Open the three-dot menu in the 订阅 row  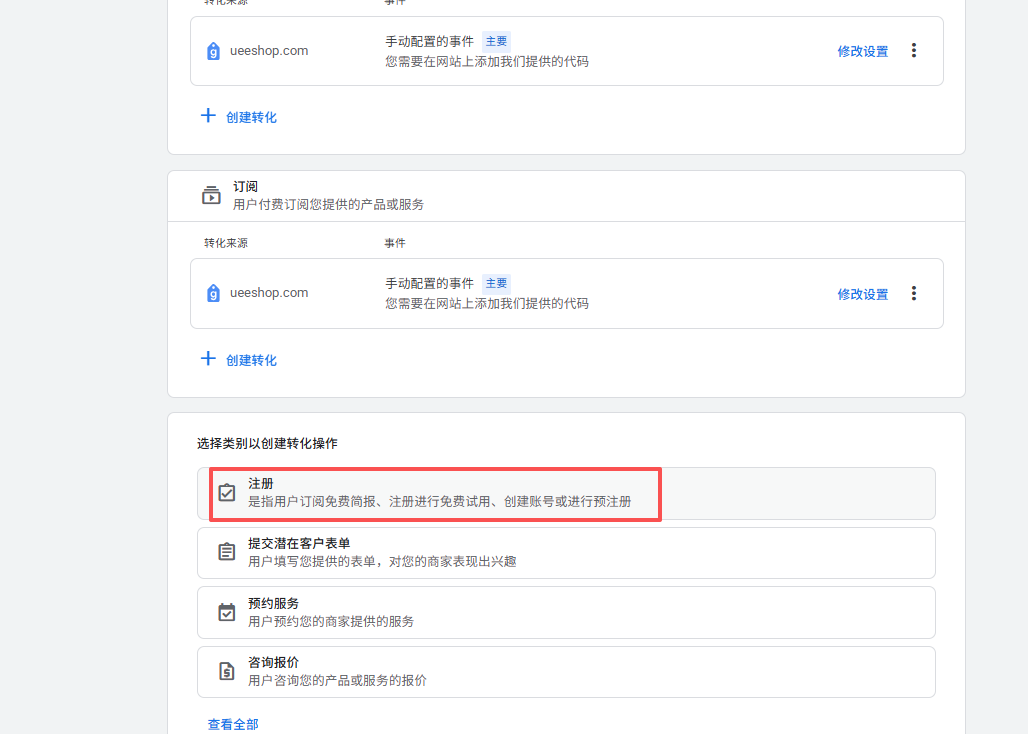tap(913, 293)
